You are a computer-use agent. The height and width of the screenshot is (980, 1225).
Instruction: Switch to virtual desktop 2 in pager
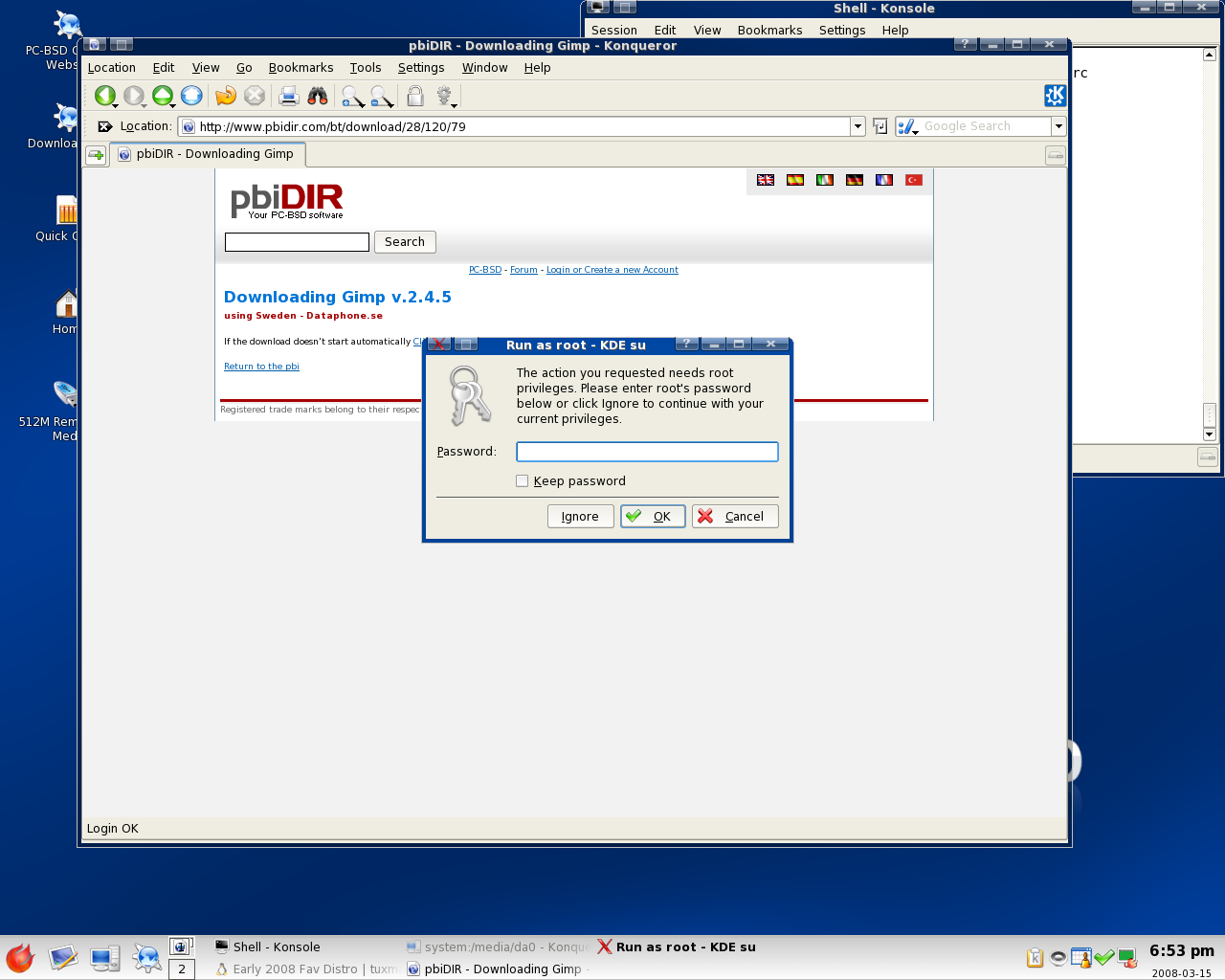[182, 969]
